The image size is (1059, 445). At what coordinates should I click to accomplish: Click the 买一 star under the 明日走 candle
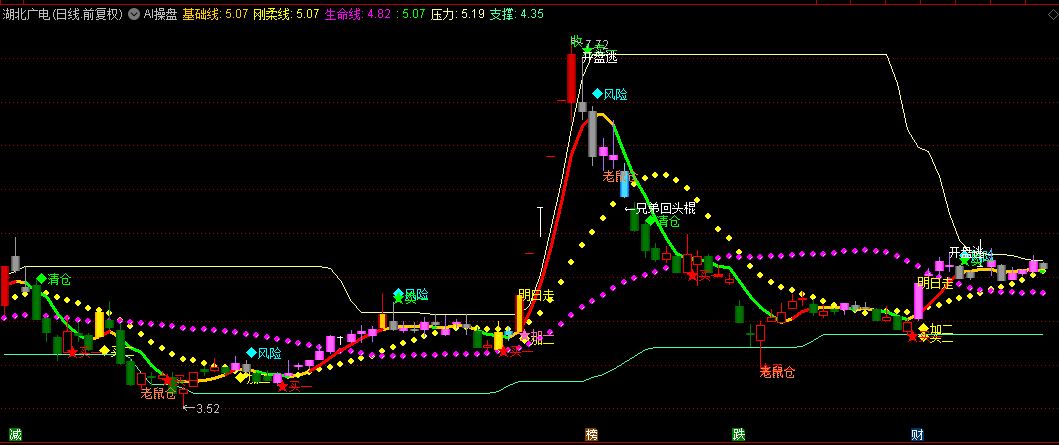click(x=503, y=350)
